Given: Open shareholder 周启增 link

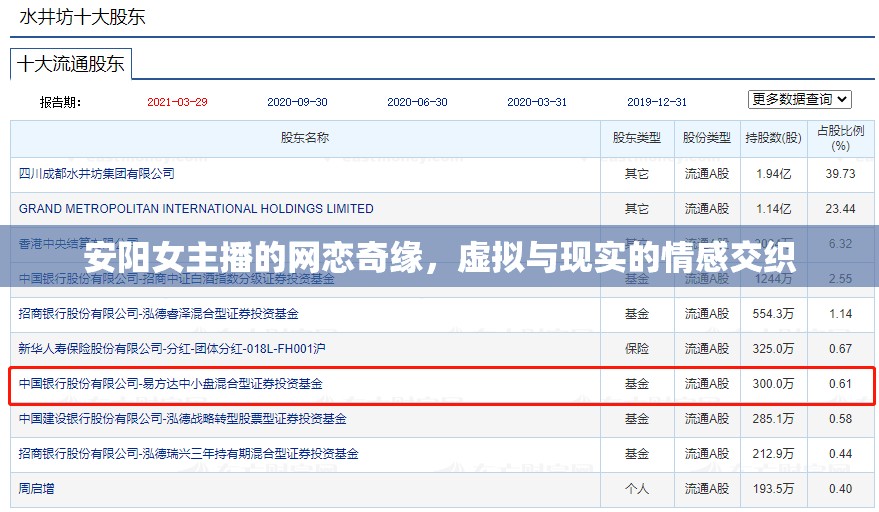Looking at the screenshot, I should coord(36,488).
